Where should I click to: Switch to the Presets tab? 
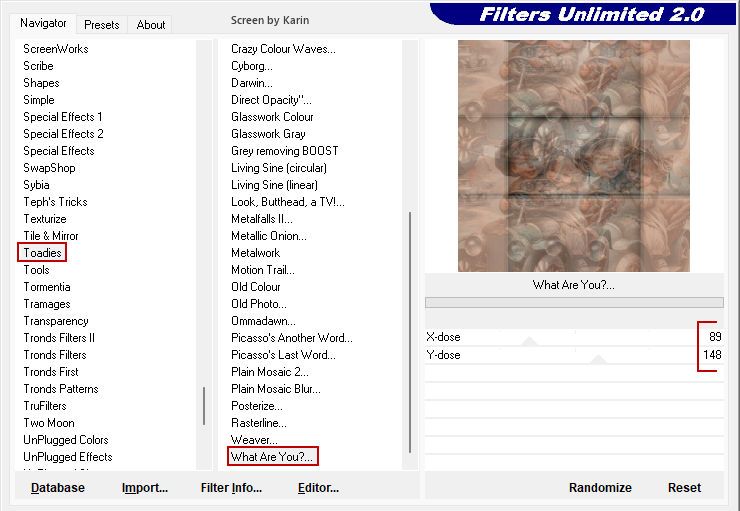click(101, 25)
